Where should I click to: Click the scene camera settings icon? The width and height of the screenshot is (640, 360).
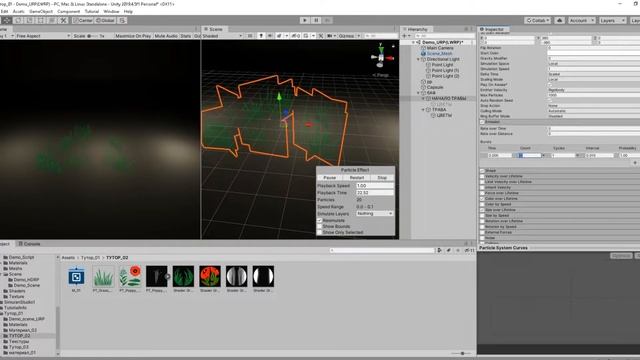[330, 36]
